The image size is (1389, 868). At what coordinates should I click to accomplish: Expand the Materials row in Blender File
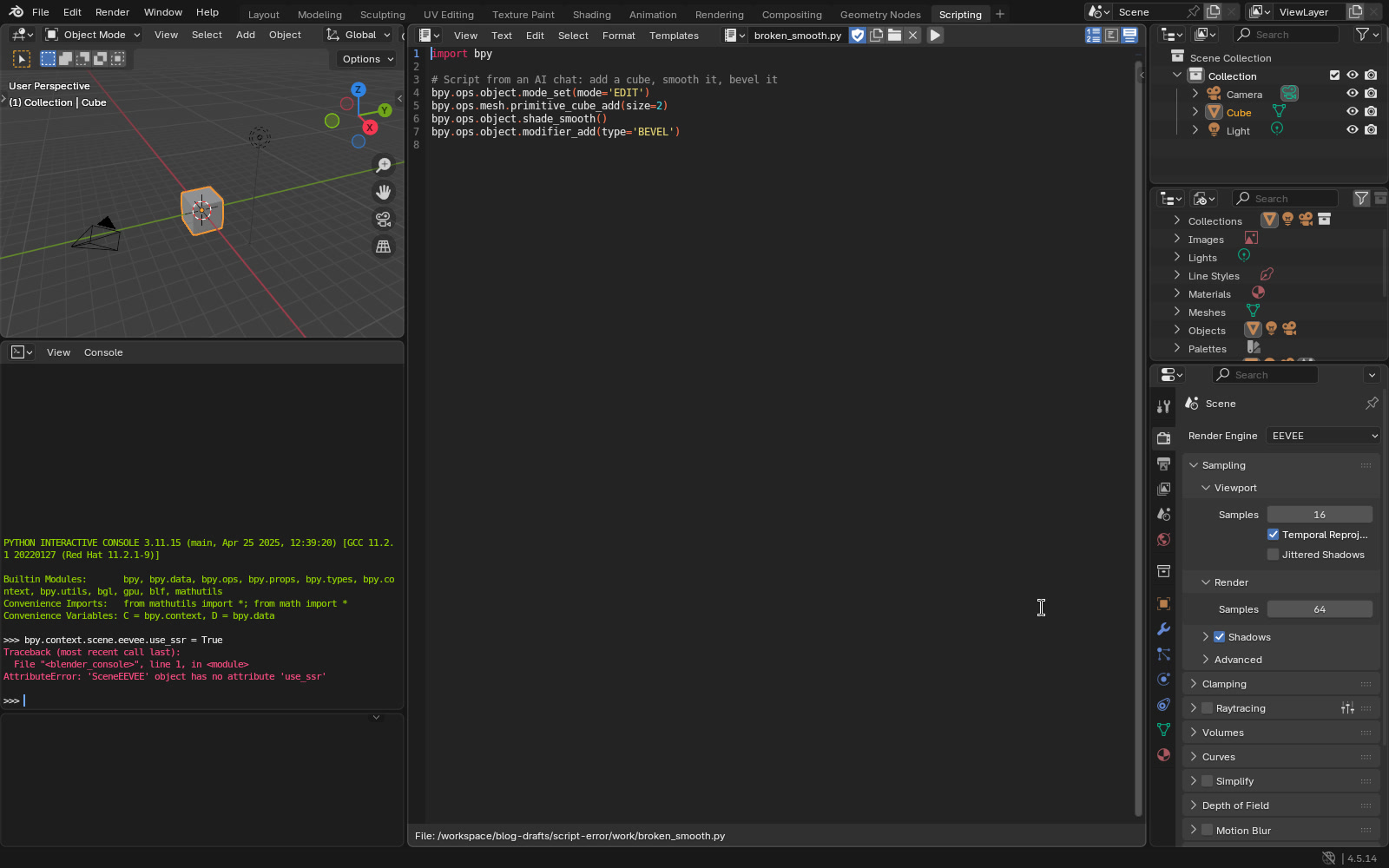(1176, 293)
